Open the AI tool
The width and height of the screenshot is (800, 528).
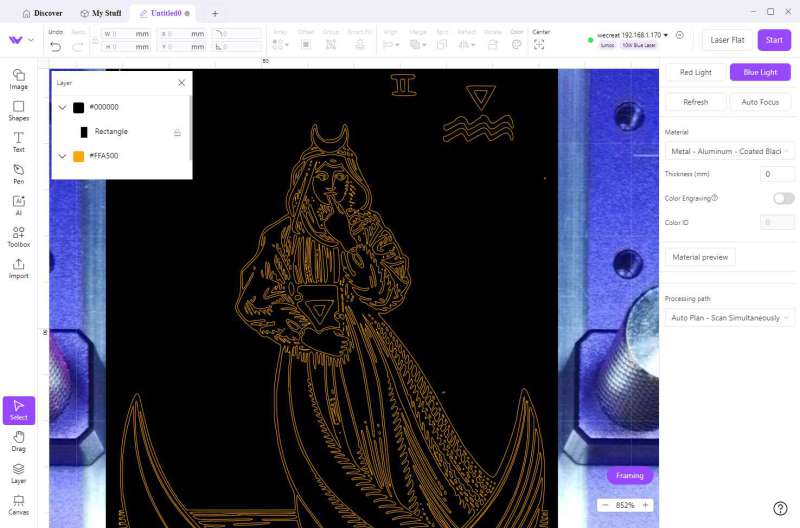(18, 205)
